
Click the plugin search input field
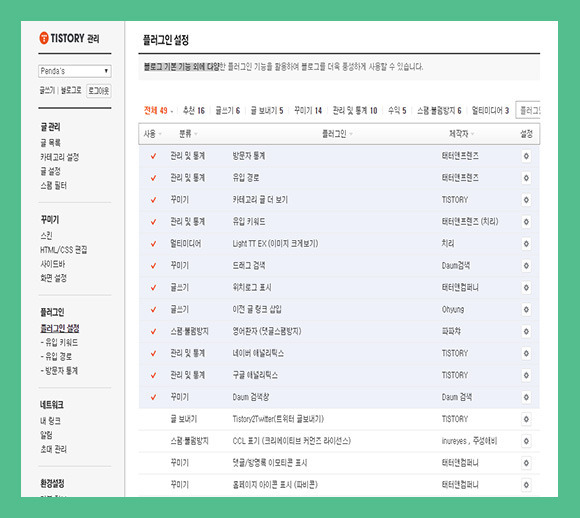[x=528, y=110]
